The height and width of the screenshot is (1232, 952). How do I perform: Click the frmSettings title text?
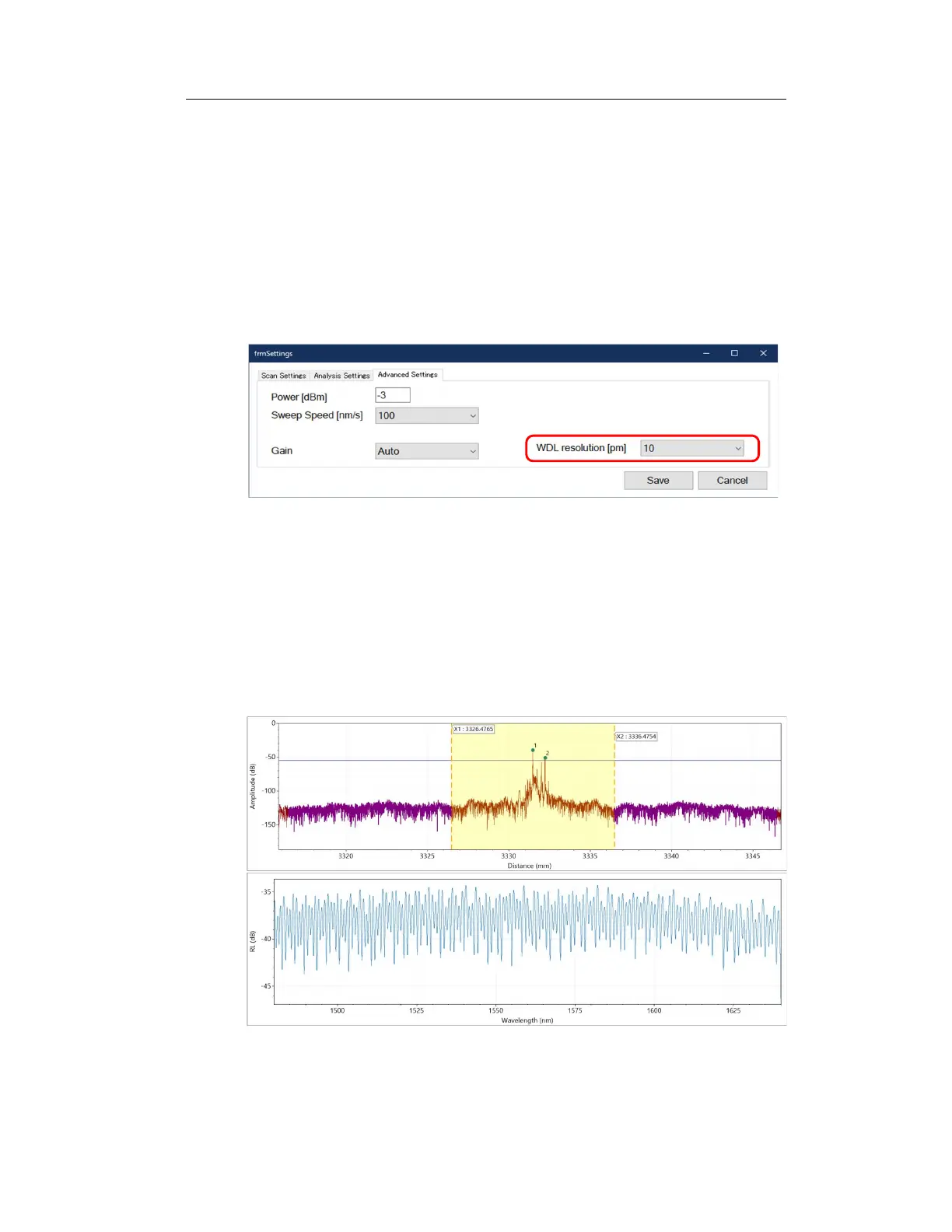[273, 354]
